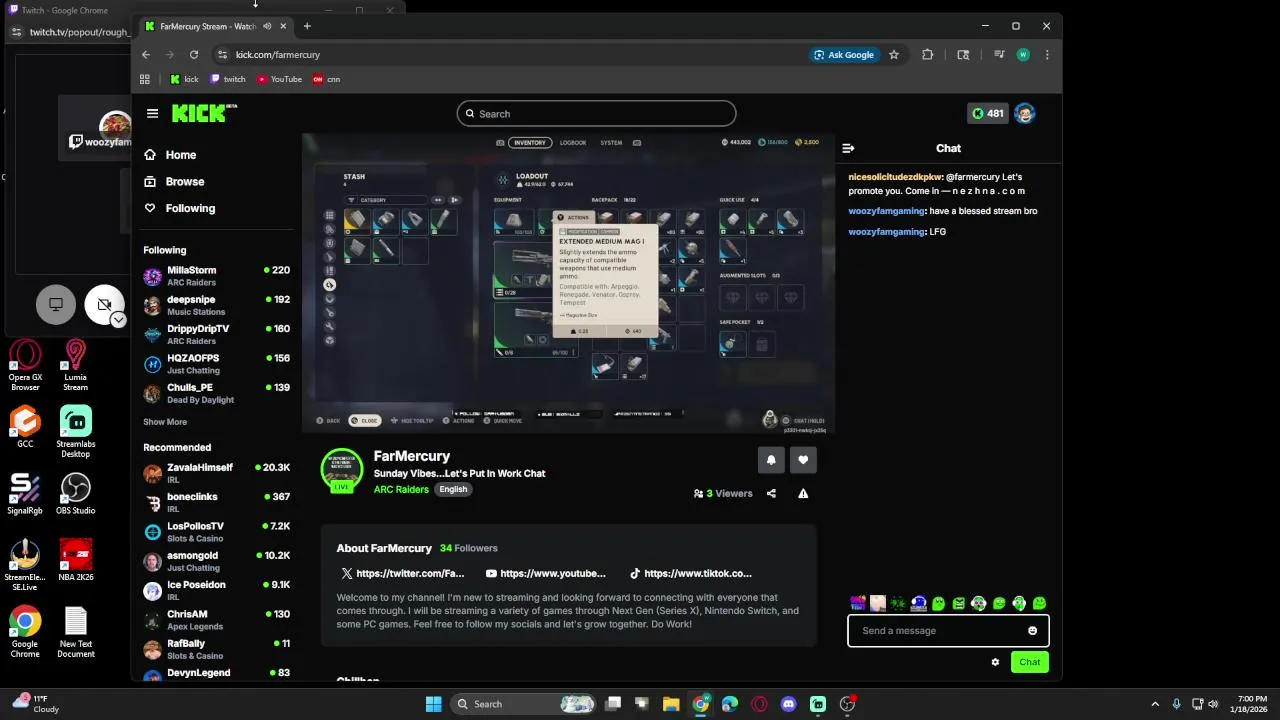Open Chulls_PE followed channel

[216, 393]
